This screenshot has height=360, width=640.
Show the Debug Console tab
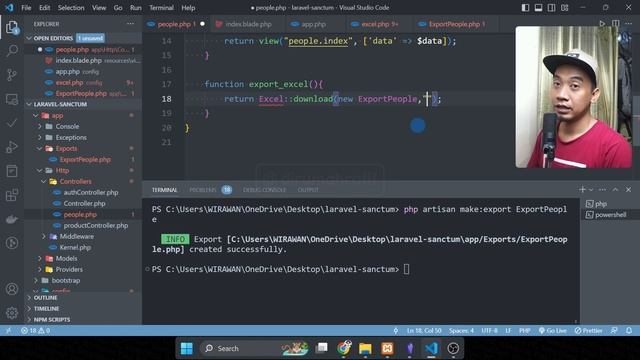[x=264, y=190]
